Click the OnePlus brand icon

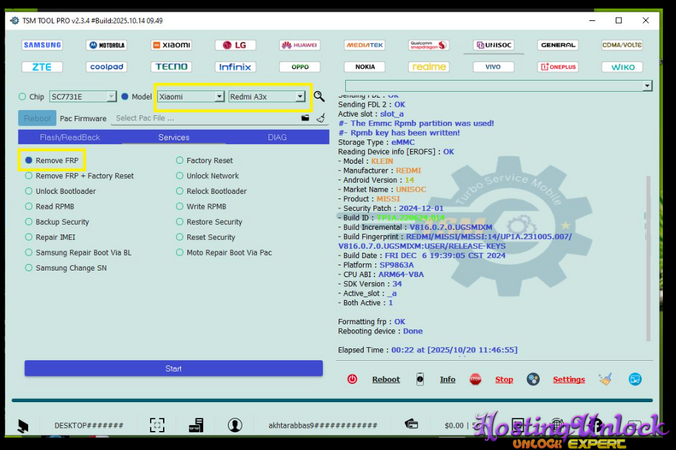558,67
